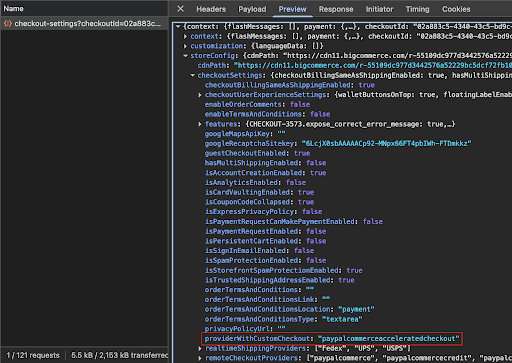View the Timing tab

(417, 9)
